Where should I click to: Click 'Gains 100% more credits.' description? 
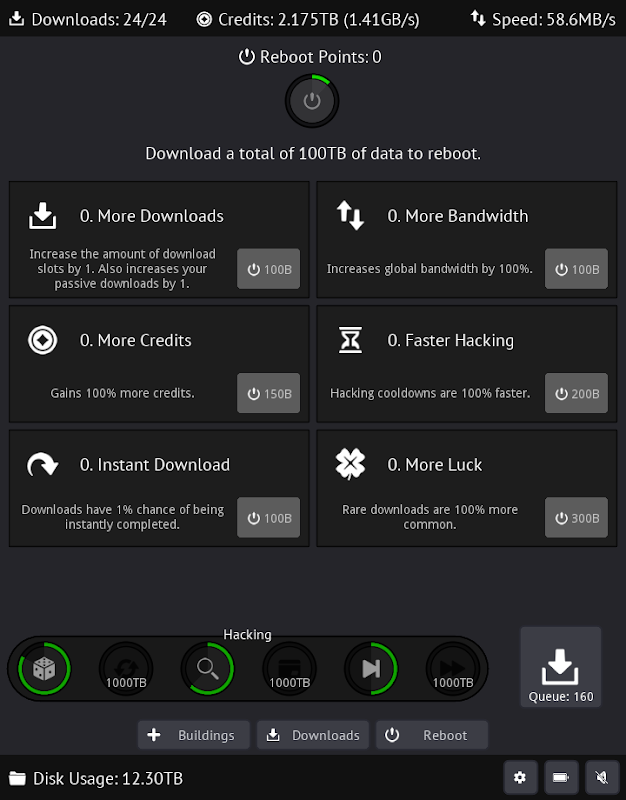[x=122, y=393]
